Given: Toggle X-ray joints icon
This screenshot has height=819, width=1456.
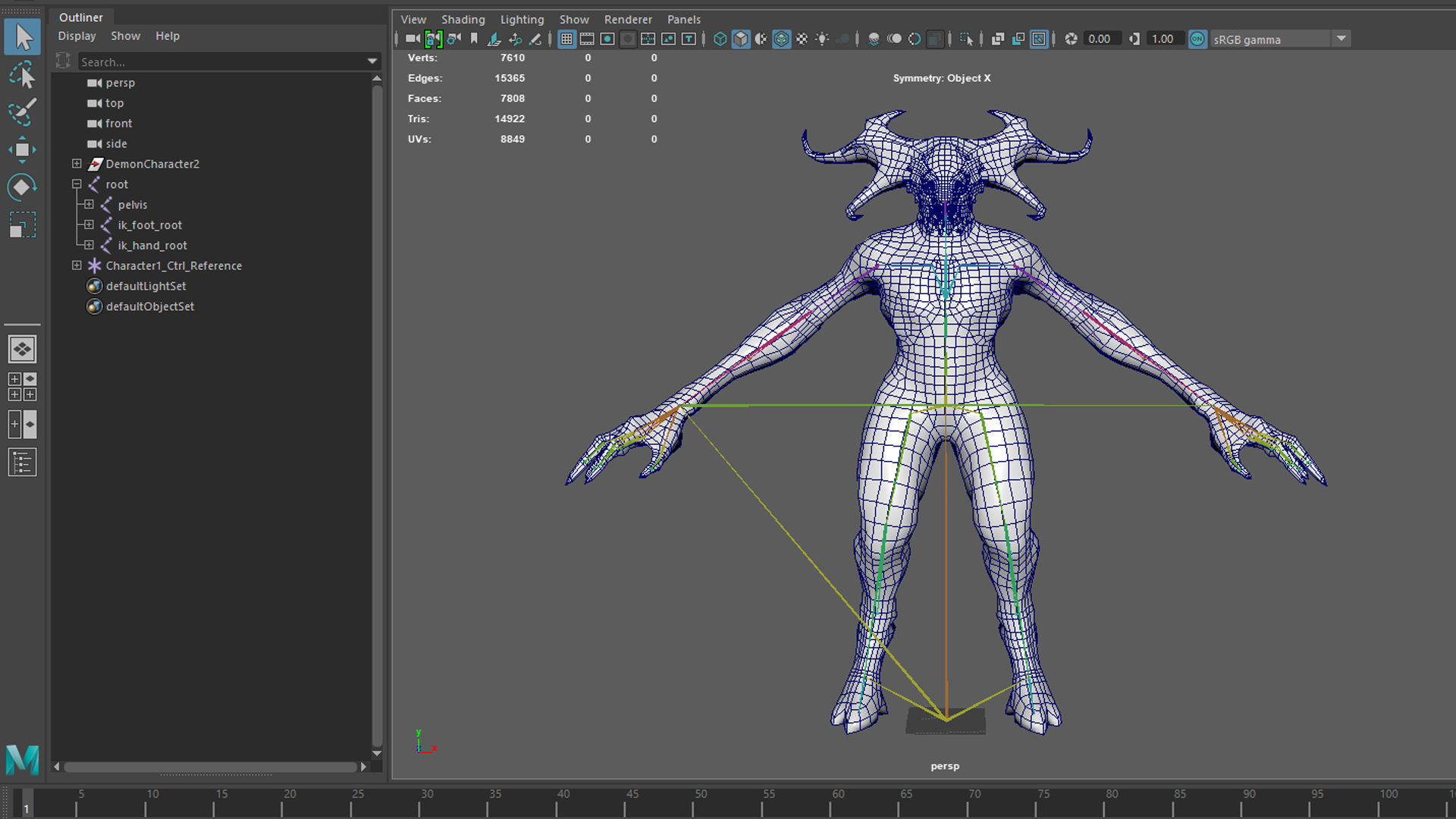Looking at the screenshot, I should pyautogui.click(x=1039, y=39).
